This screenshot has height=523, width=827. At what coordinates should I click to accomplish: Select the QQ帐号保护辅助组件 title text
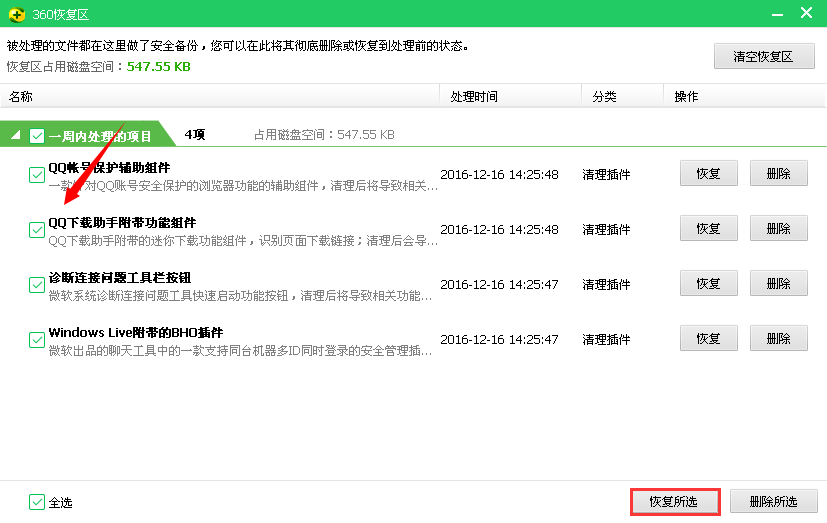point(109,168)
